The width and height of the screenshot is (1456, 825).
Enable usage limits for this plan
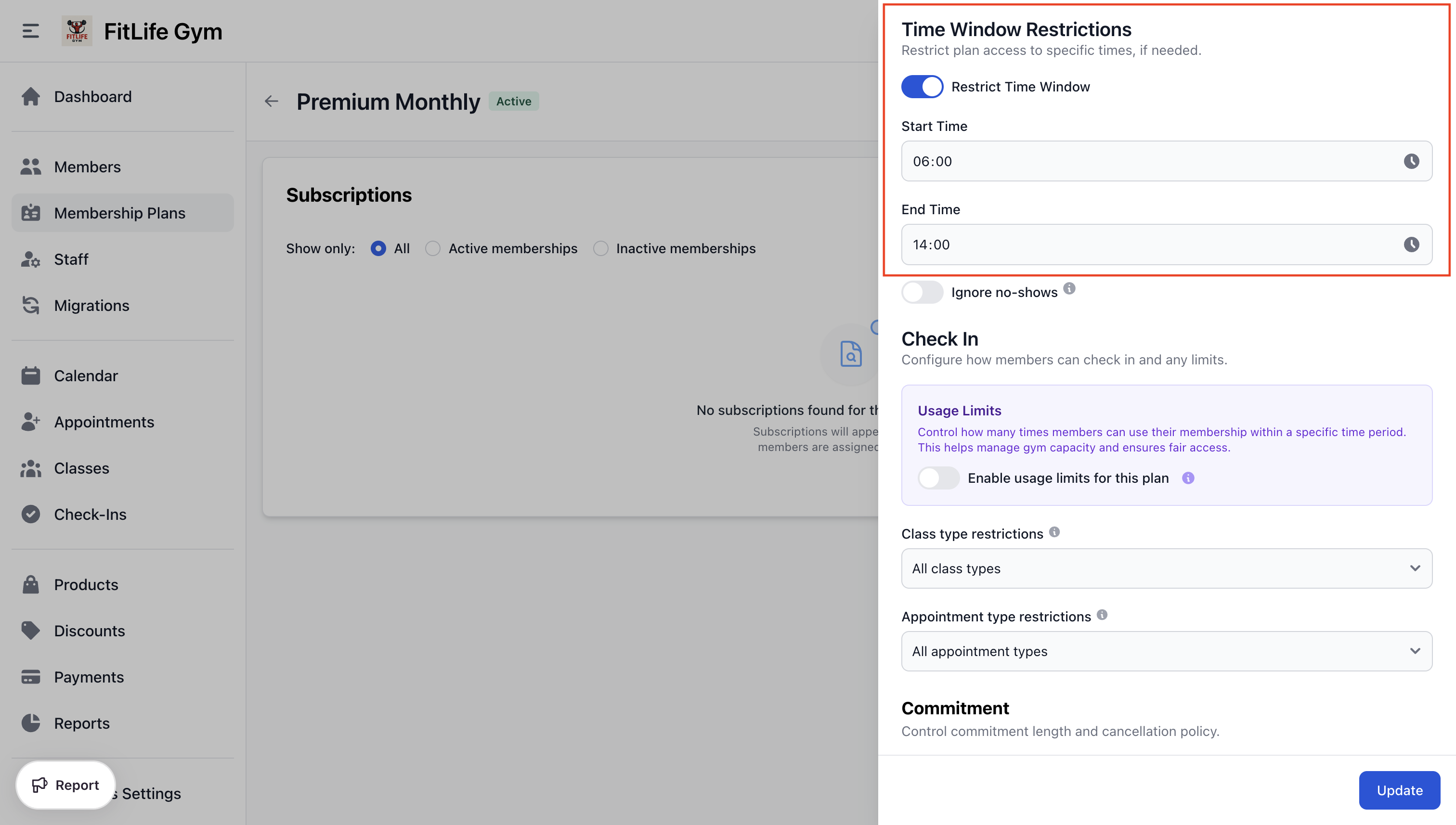938,477
